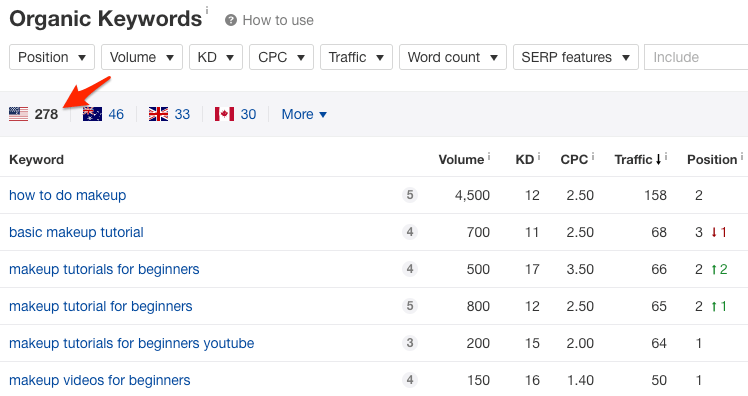Click SERP features badge for 'basic makeup tutorial'

[x=410, y=232]
